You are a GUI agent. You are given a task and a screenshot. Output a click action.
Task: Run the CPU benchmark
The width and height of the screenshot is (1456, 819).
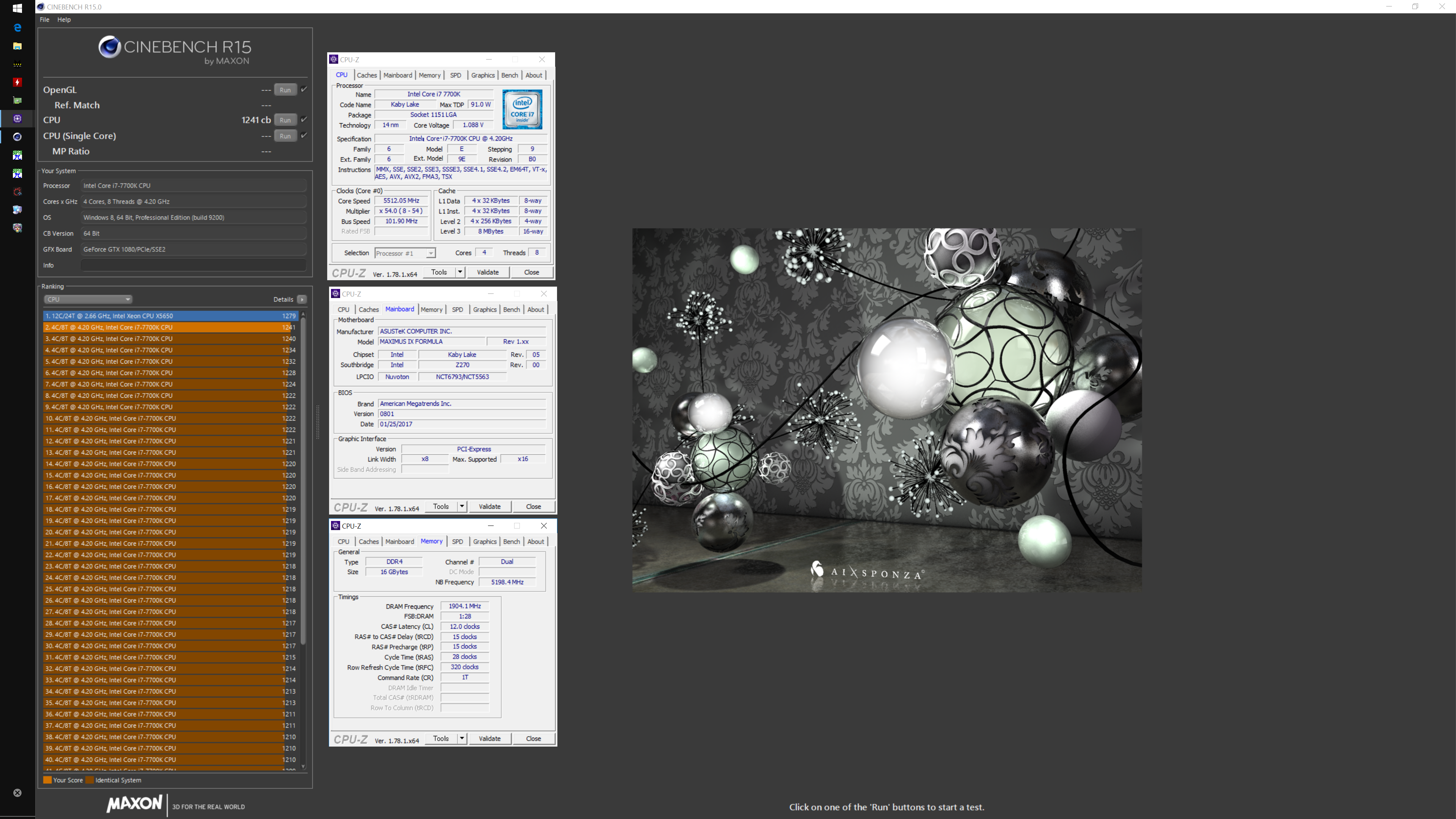click(x=286, y=120)
